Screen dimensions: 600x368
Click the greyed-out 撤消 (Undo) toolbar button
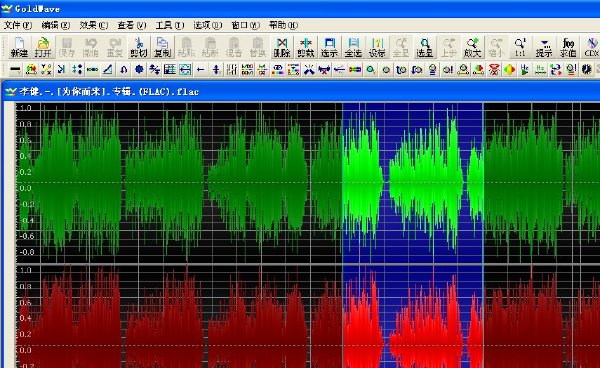coord(90,47)
